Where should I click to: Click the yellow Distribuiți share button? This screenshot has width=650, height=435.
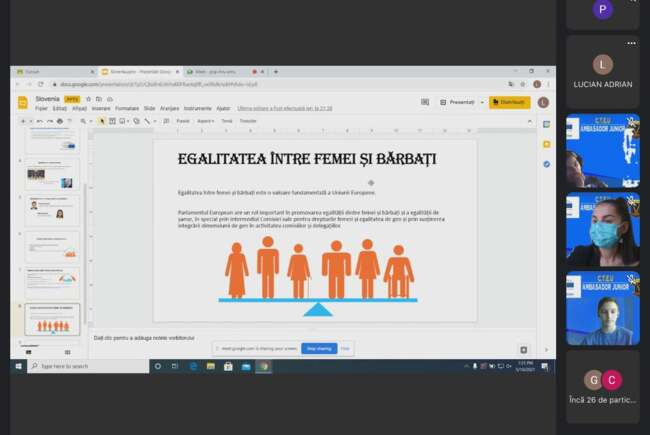(510, 102)
